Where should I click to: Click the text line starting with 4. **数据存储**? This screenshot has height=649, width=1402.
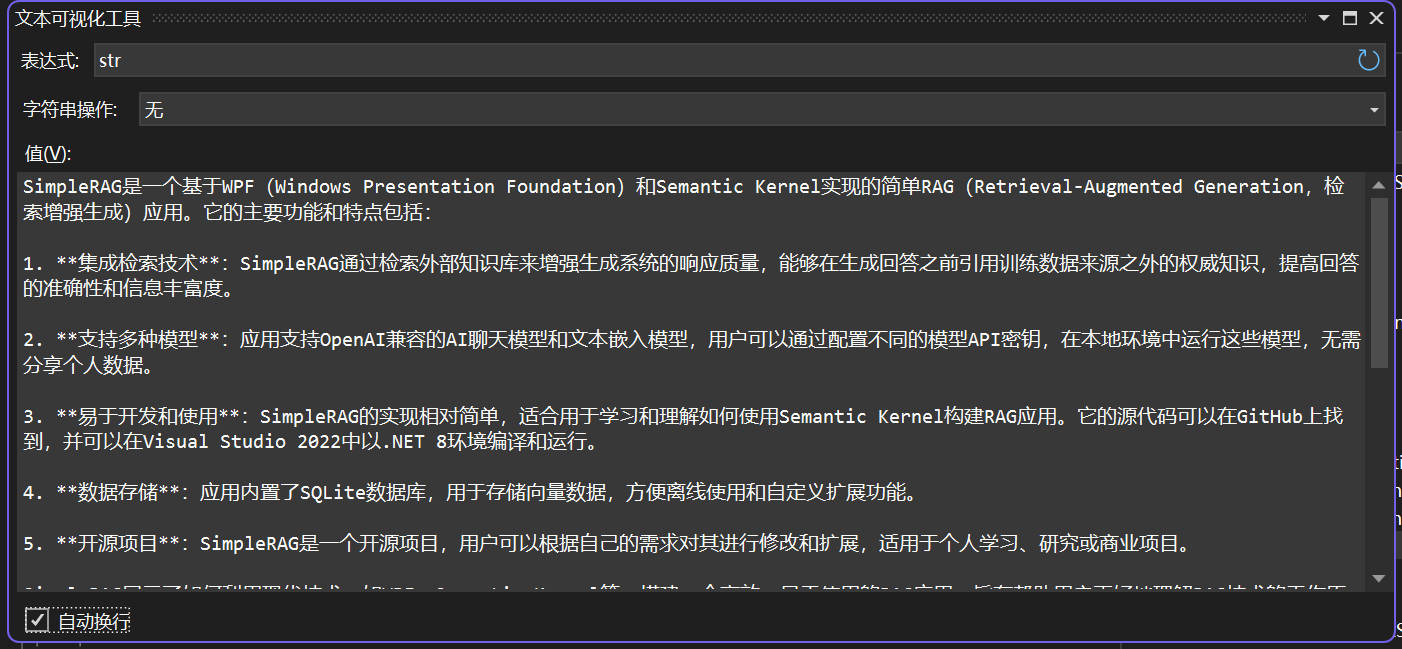click(470, 493)
